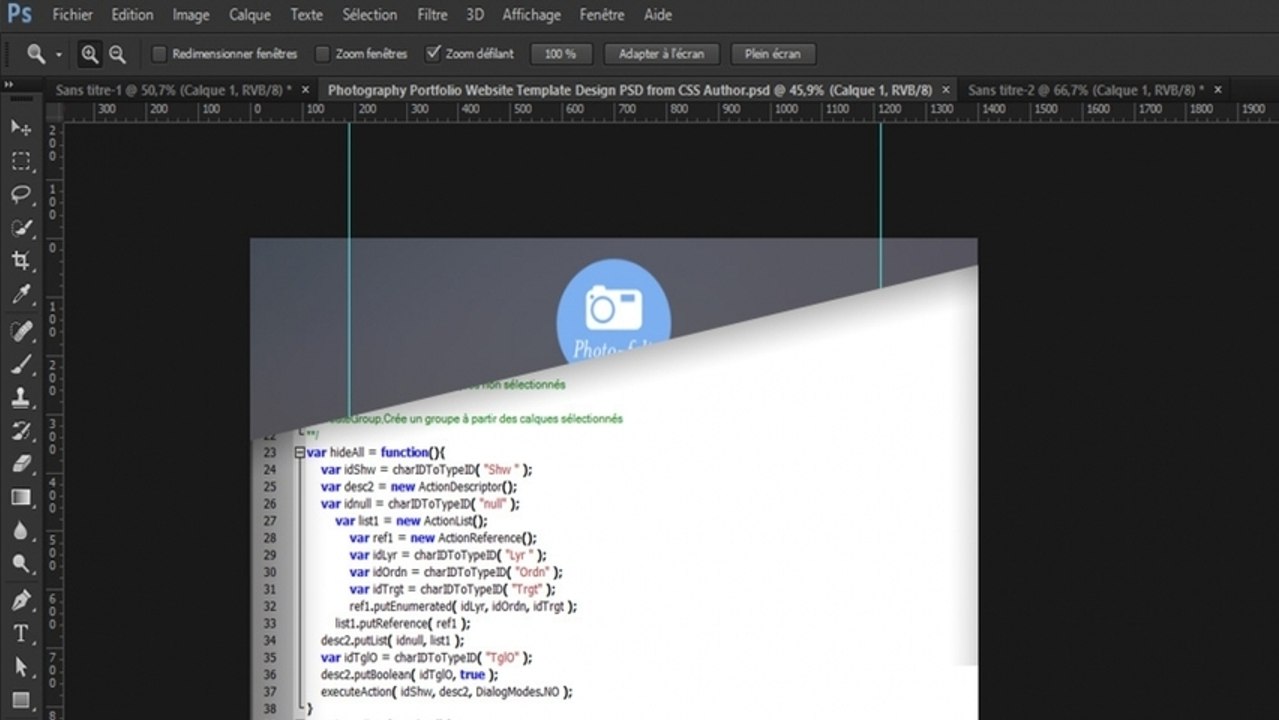The height and width of the screenshot is (720, 1279).
Task: Open the 3D menu
Action: [x=475, y=15]
